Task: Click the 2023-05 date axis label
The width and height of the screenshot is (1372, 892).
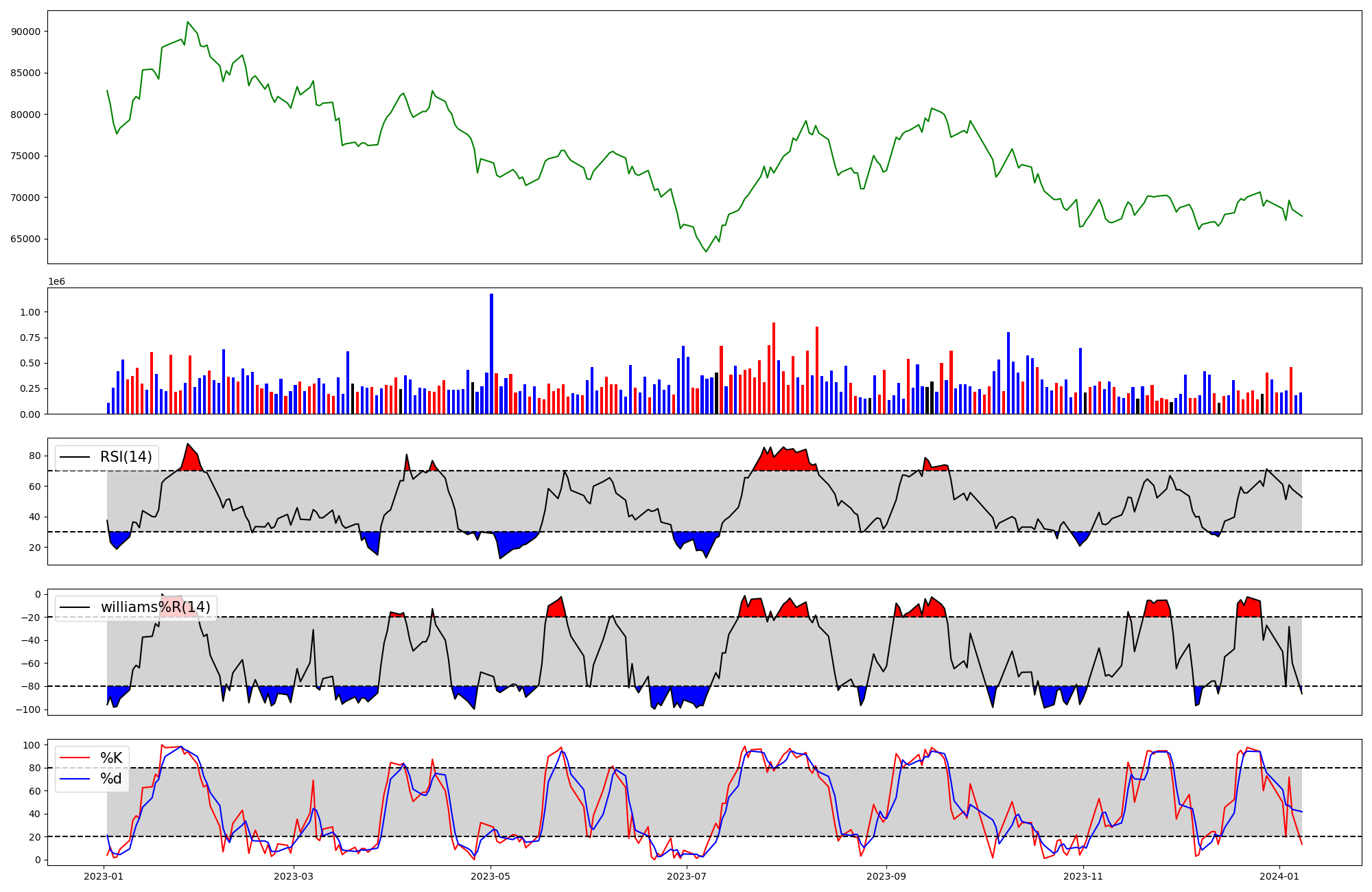Action: click(491, 876)
